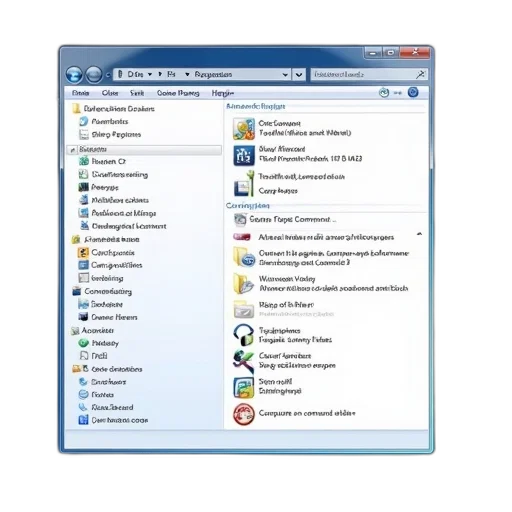This screenshot has height=512, width=512.
Task: Collapse the section using small up arrow at right
Action: pos(420,234)
